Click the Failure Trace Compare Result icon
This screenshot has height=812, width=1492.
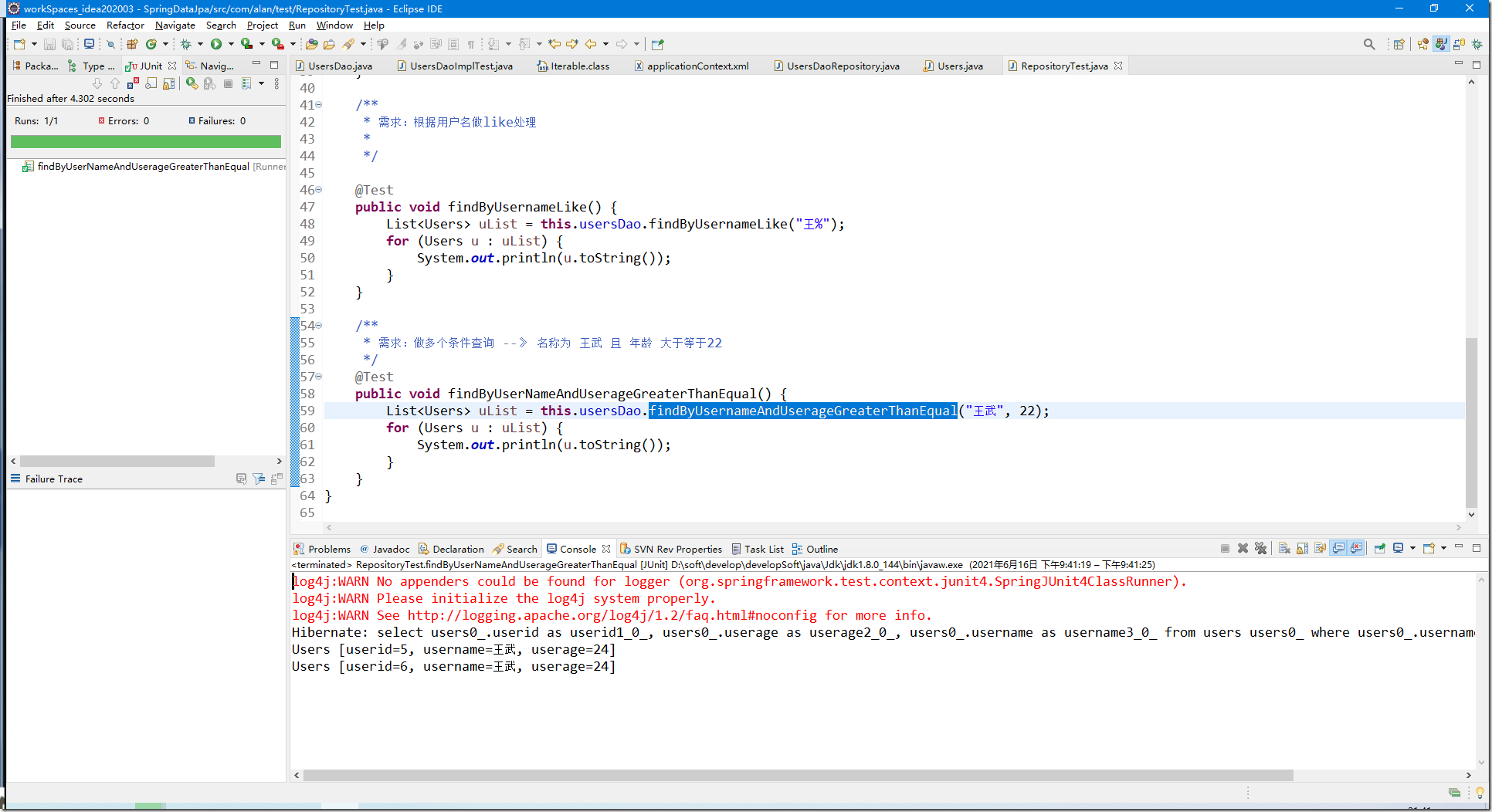click(276, 479)
